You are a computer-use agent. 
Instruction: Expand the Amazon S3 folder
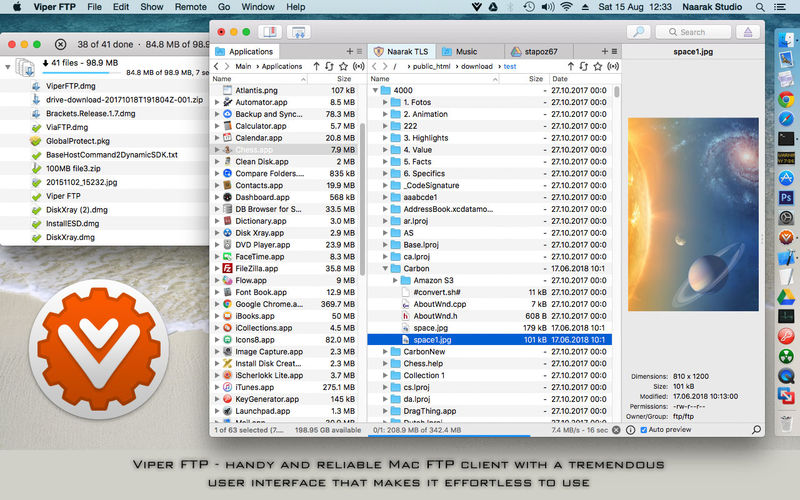pyautogui.click(x=397, y=280)
